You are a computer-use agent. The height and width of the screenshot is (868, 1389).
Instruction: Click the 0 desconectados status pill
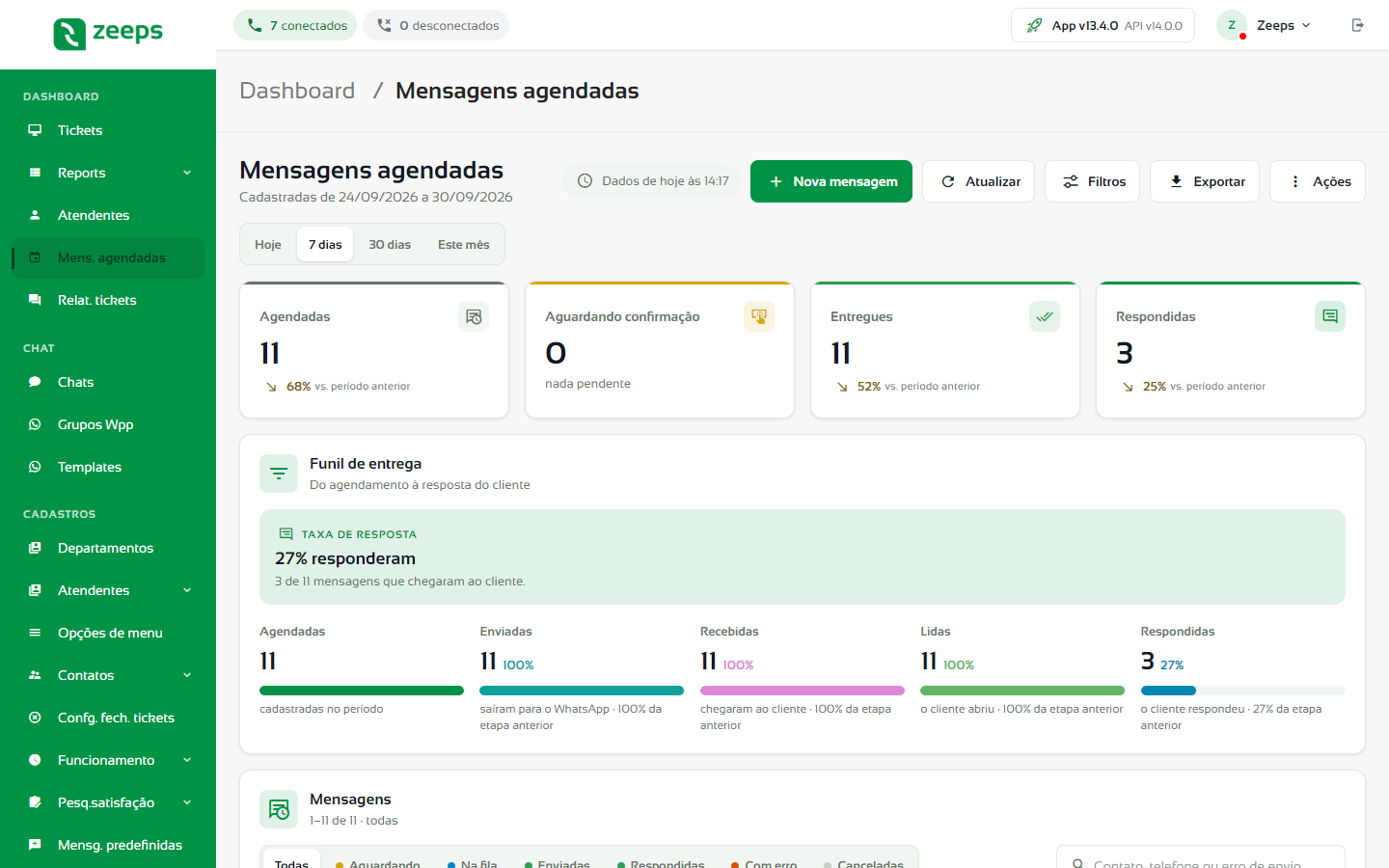(x=436, y=25)
